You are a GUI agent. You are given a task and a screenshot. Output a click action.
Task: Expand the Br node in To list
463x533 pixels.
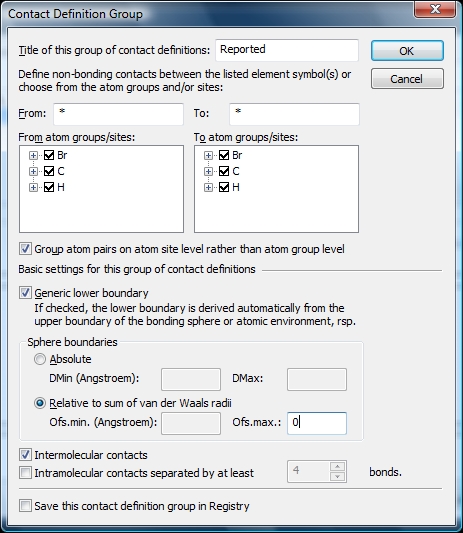pyautogui.click(x=208, y=155)
